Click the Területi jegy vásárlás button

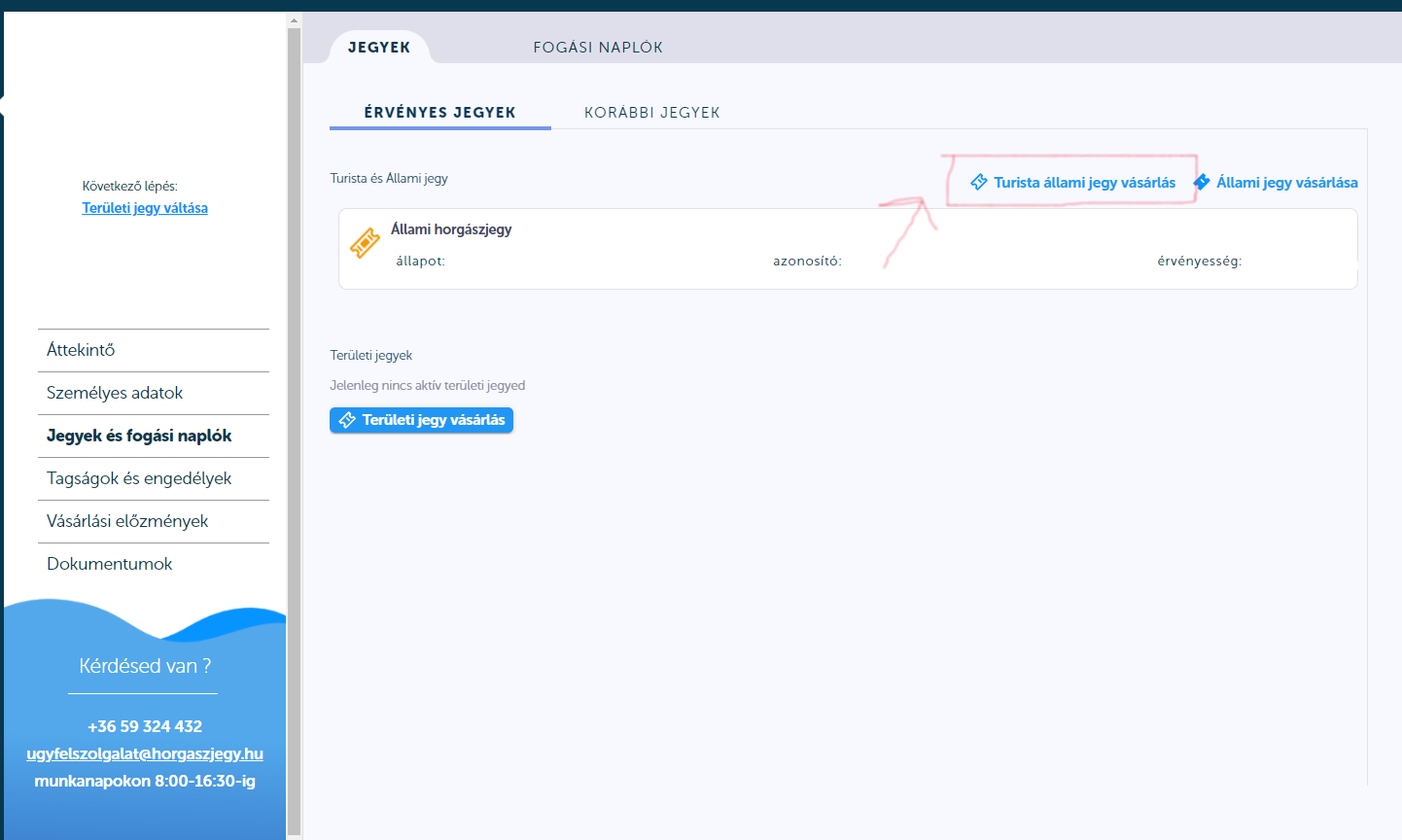tap(421, 420)
